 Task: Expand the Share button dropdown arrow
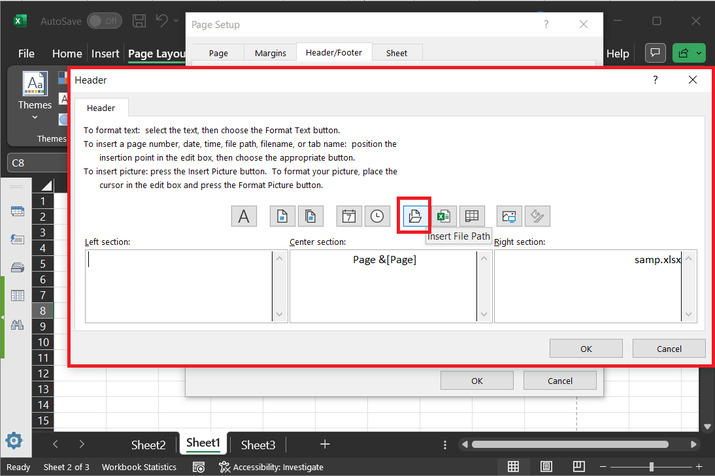(699, 53)
